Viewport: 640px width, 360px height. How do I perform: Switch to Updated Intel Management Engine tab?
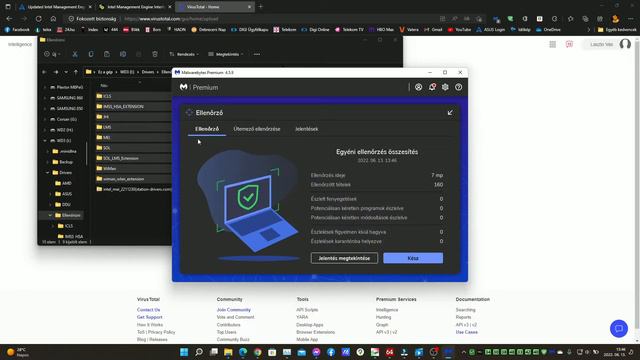(x=55, y=7)
